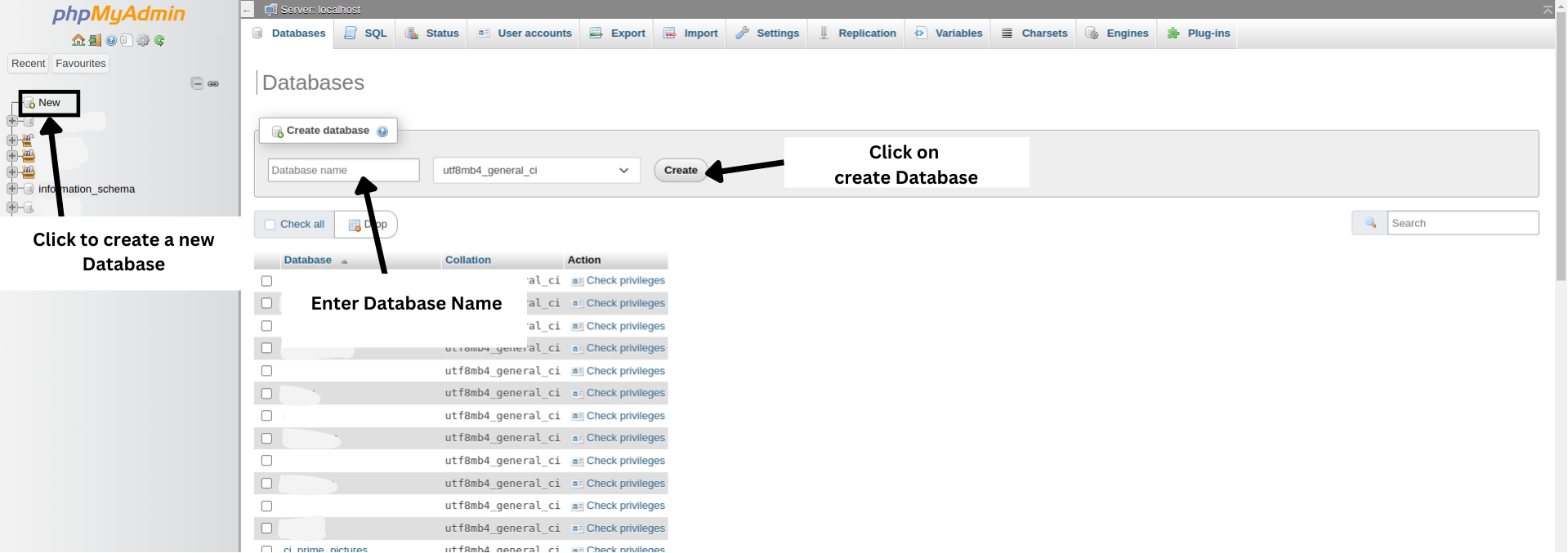Tick the first database row checkbox
1568x553 pixels.
point(266,281)
